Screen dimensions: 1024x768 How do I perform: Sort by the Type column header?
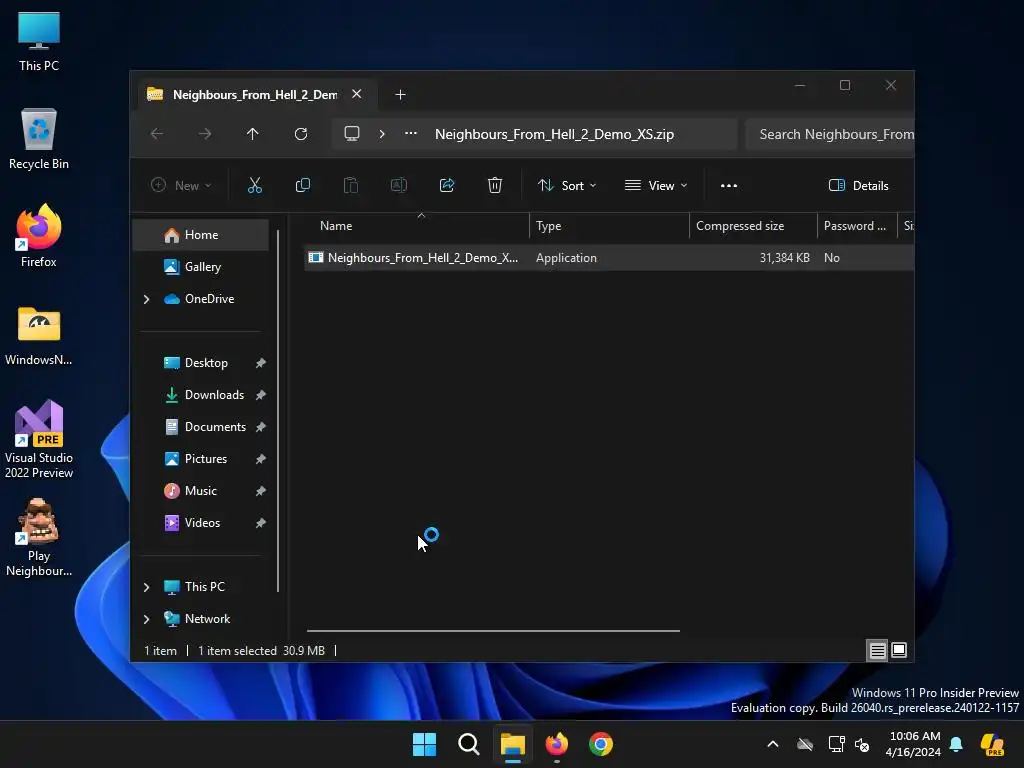(x=609, y=226)
